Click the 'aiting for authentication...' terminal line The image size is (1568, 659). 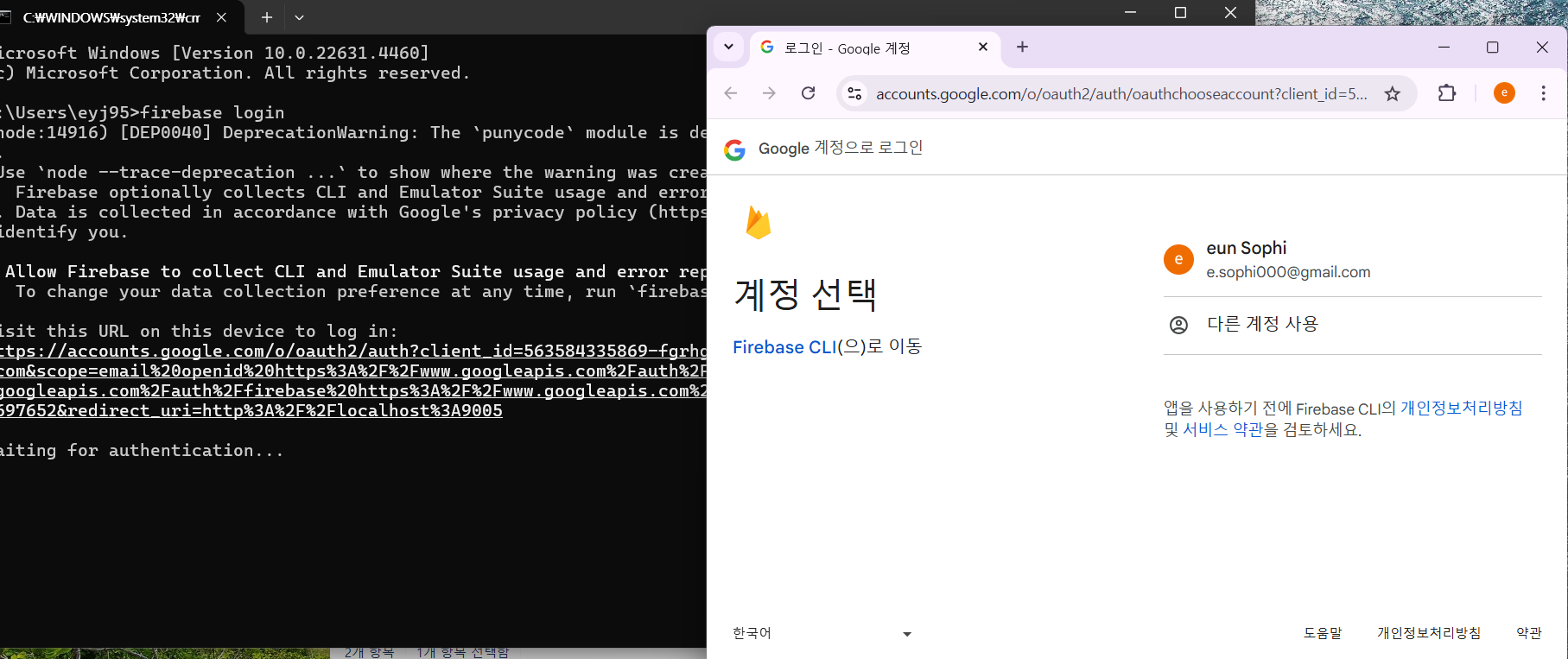point(142,450)
